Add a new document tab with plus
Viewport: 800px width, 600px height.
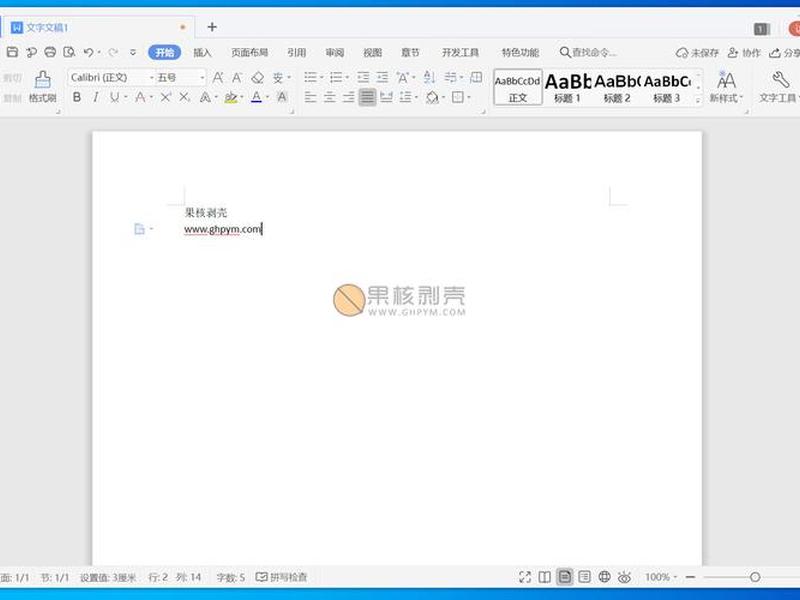(x=212, y=27)
